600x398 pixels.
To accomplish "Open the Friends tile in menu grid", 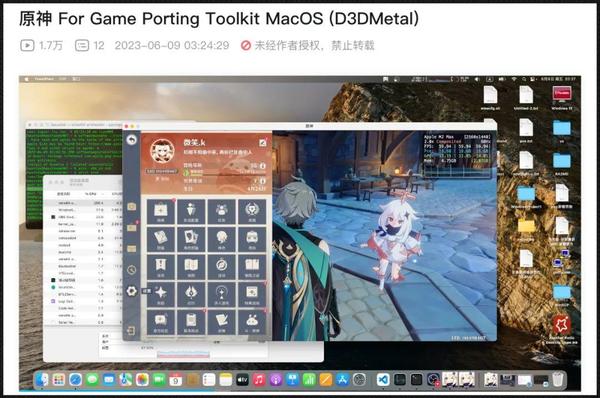I will pyautogui.click(x=222, y=212).
